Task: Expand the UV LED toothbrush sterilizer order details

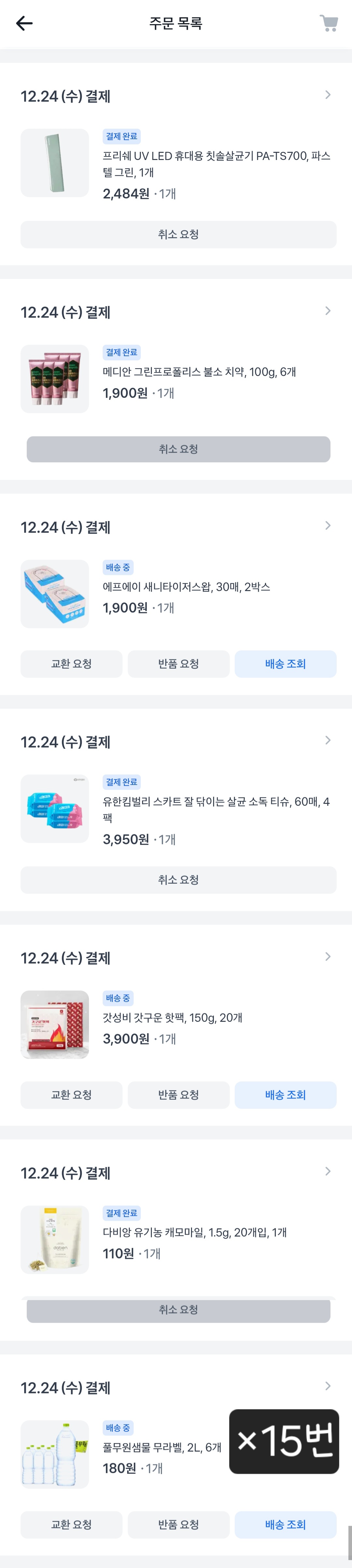Action: click(328, 95)
